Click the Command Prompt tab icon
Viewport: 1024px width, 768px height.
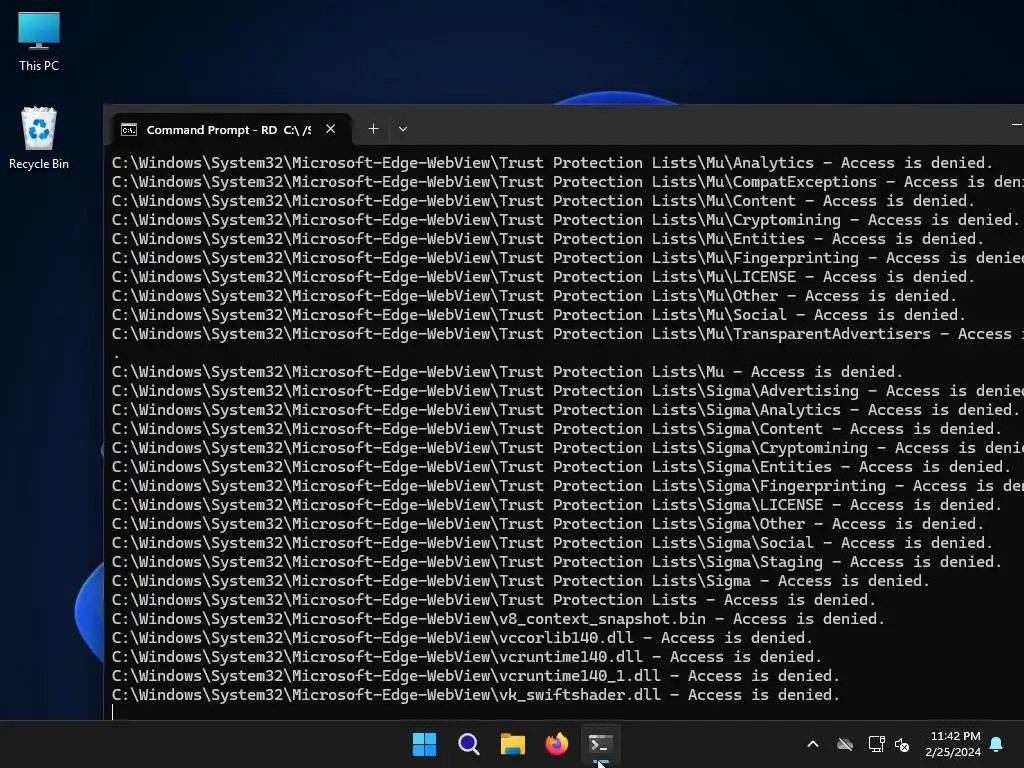tap(129, 129)
